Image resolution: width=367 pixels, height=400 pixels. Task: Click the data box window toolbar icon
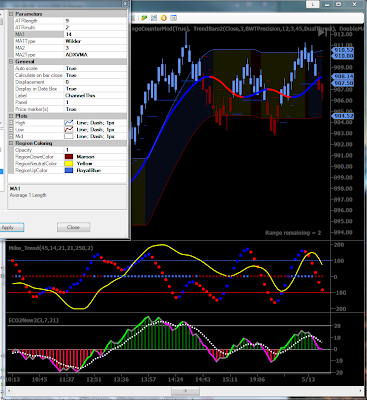173,18
